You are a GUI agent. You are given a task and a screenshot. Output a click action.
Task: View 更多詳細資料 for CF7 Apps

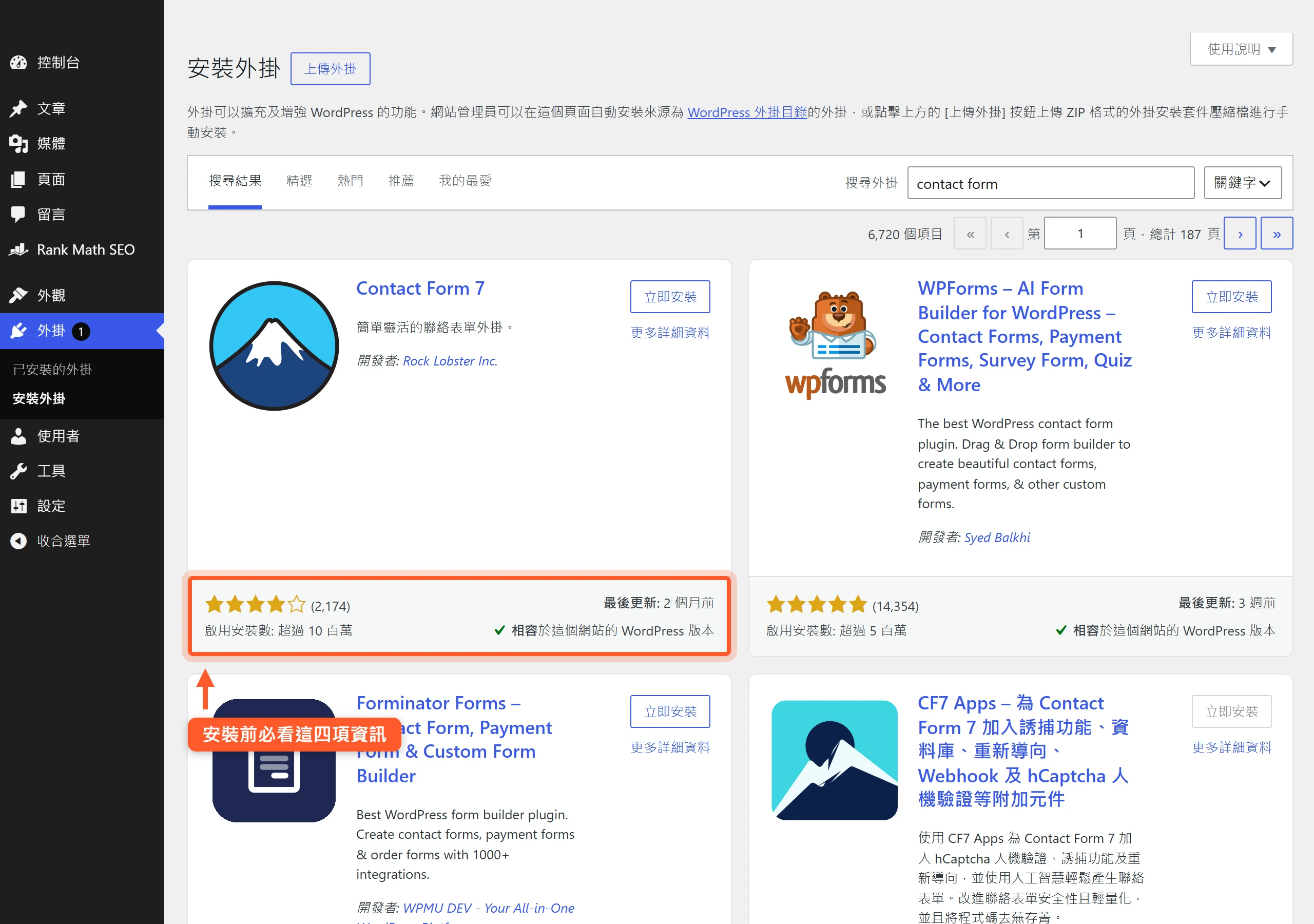pyautogui.click(x=1231, y=747)
